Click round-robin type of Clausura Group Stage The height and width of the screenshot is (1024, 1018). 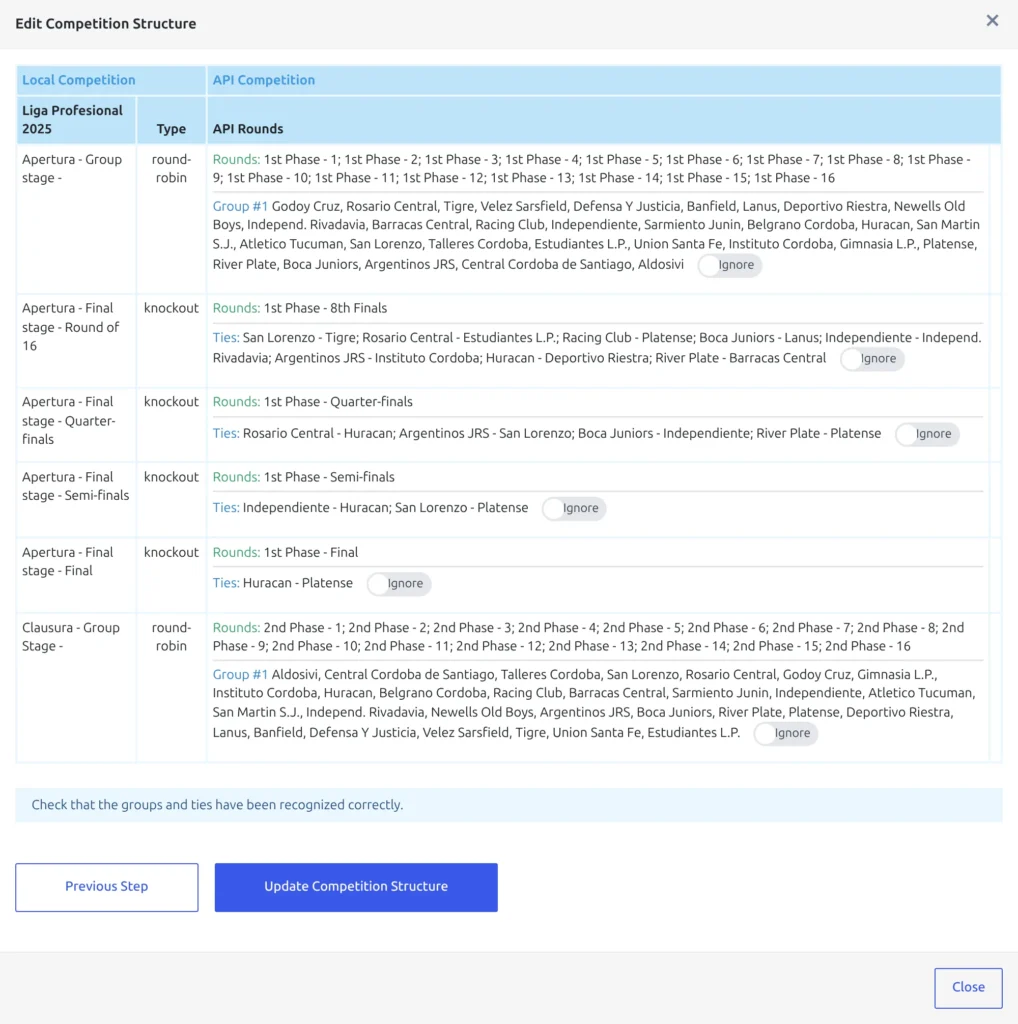tap(171, 636)
